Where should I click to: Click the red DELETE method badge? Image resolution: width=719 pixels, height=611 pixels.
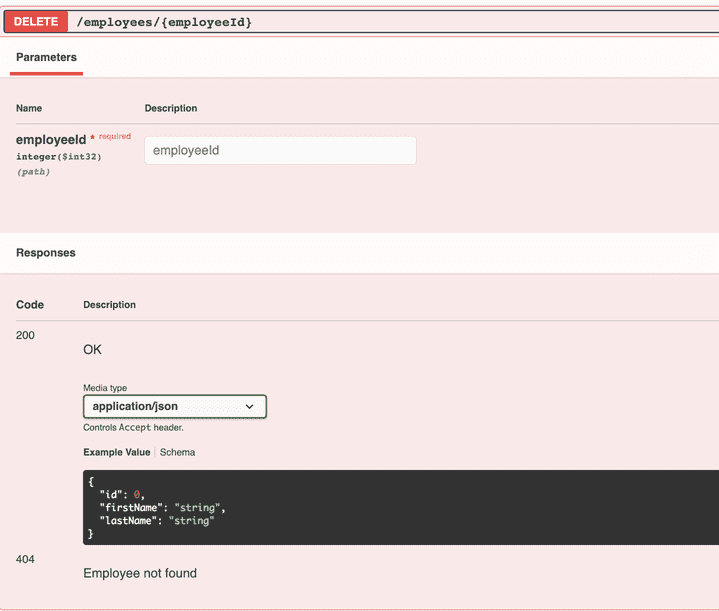pyautogui.click(x=36, y=21)
